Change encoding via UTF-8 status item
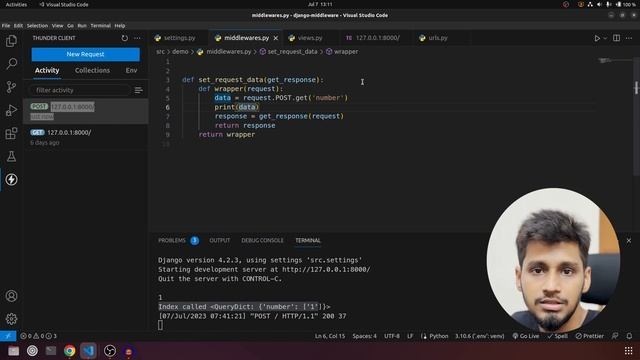The width and height of the screenshot is (640, 360). [391, 336]
